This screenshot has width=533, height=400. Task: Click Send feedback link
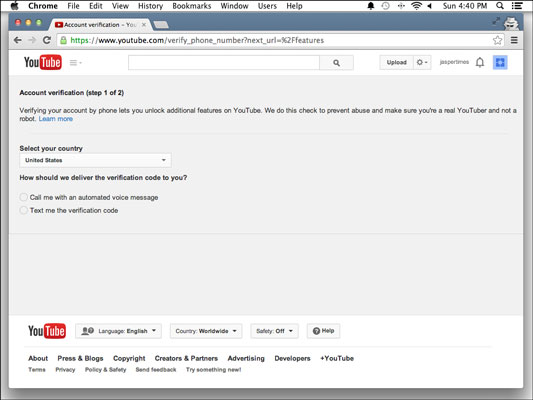pyautogui.click(x=156, y=370)
